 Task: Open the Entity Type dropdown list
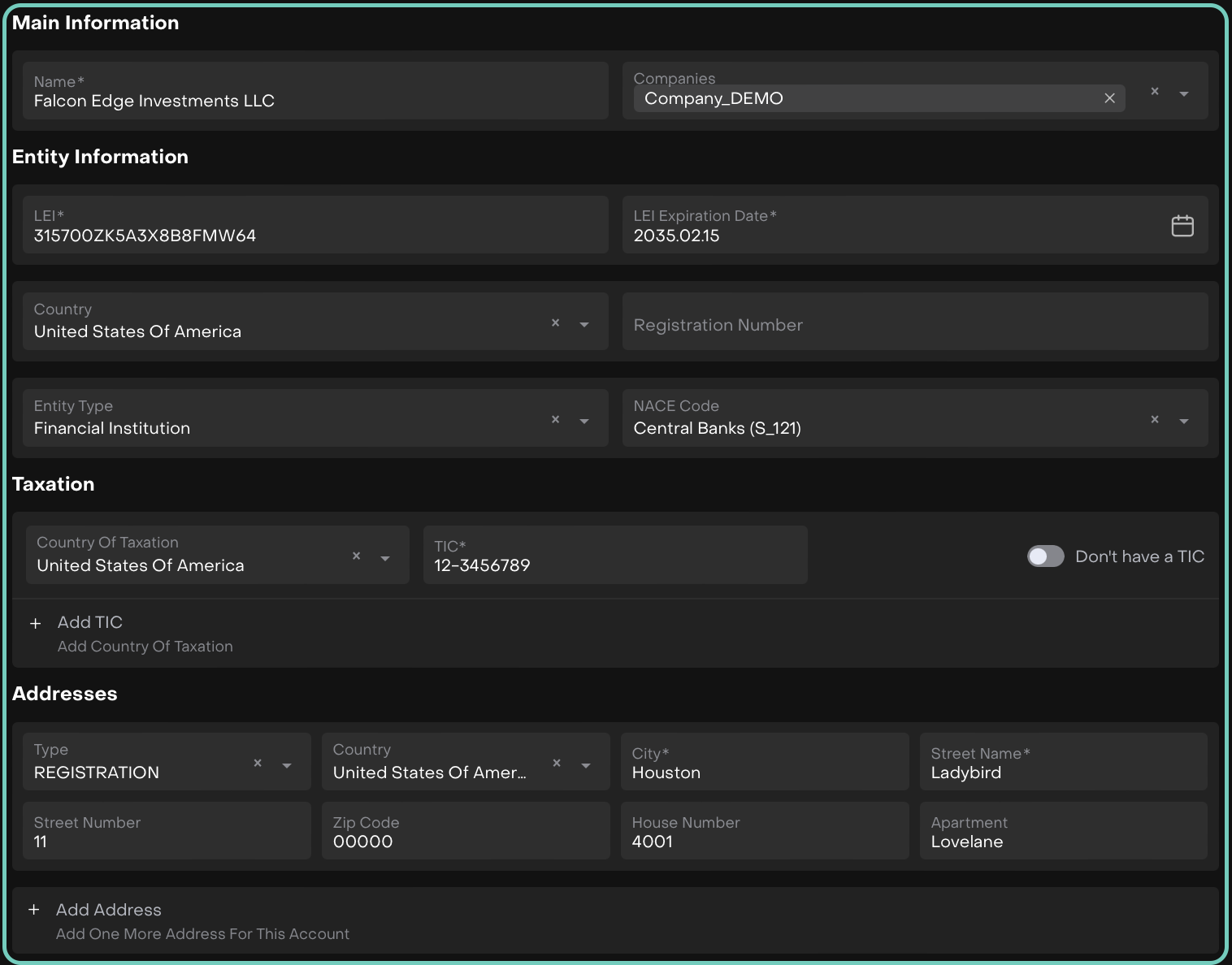click(x=584, y=421)
